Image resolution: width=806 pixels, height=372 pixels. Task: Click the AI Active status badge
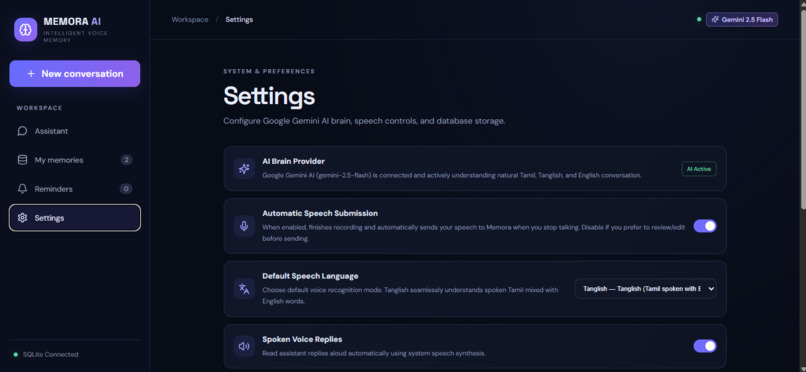tap(699, 169)
